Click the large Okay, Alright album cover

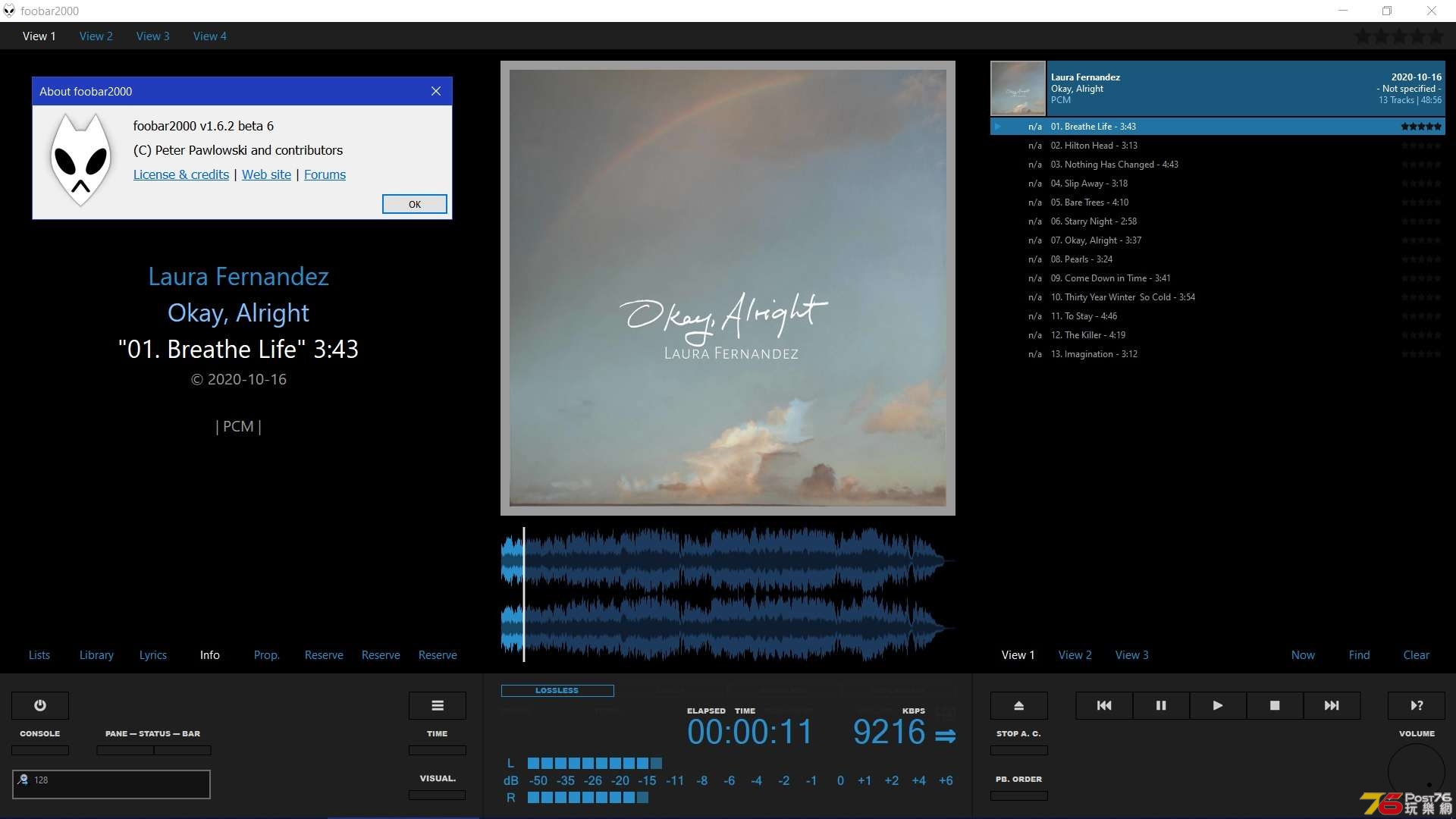728,288
